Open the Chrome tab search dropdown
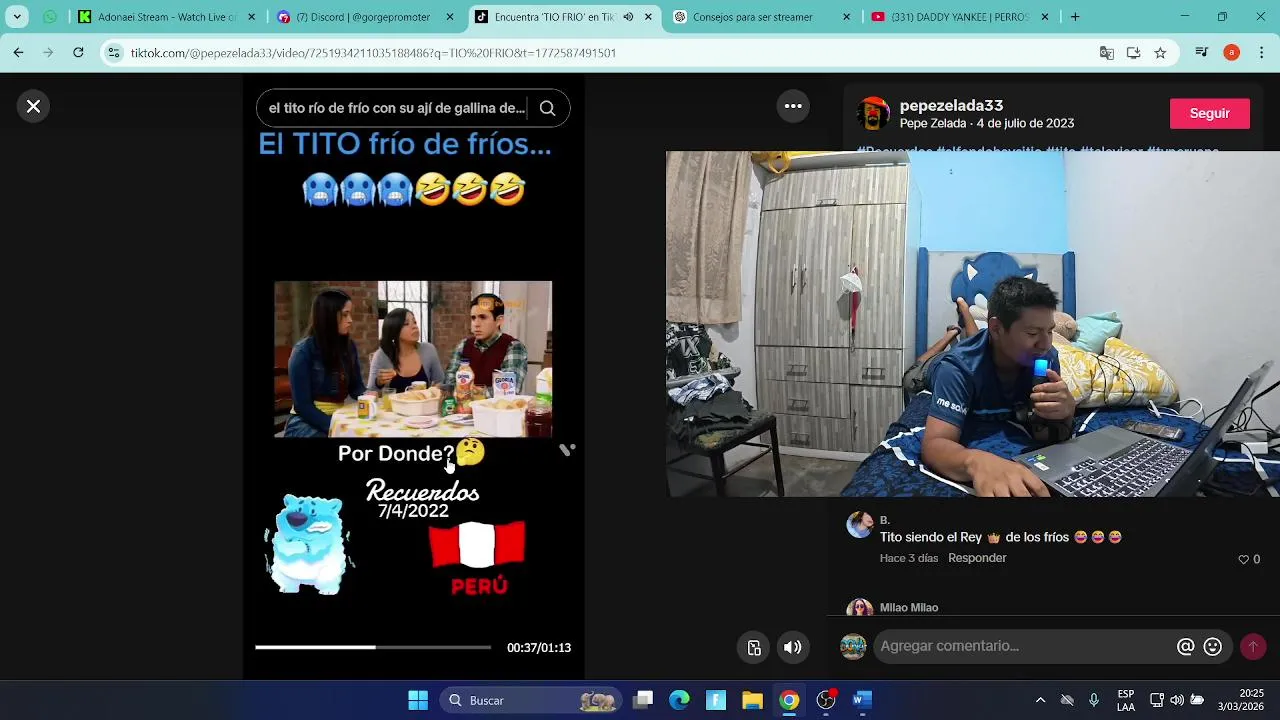 coord(16,17)
